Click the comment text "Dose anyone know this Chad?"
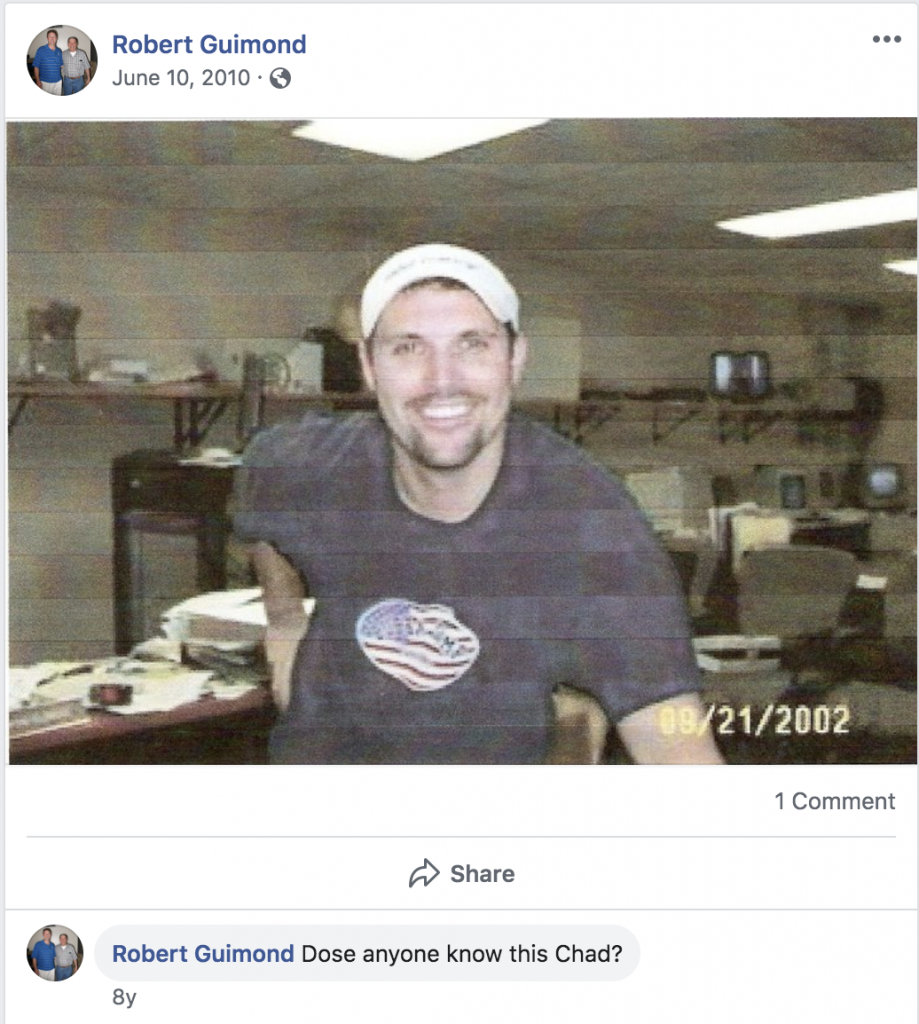This screenshot has width=919, height=1024. click(462, 953)
